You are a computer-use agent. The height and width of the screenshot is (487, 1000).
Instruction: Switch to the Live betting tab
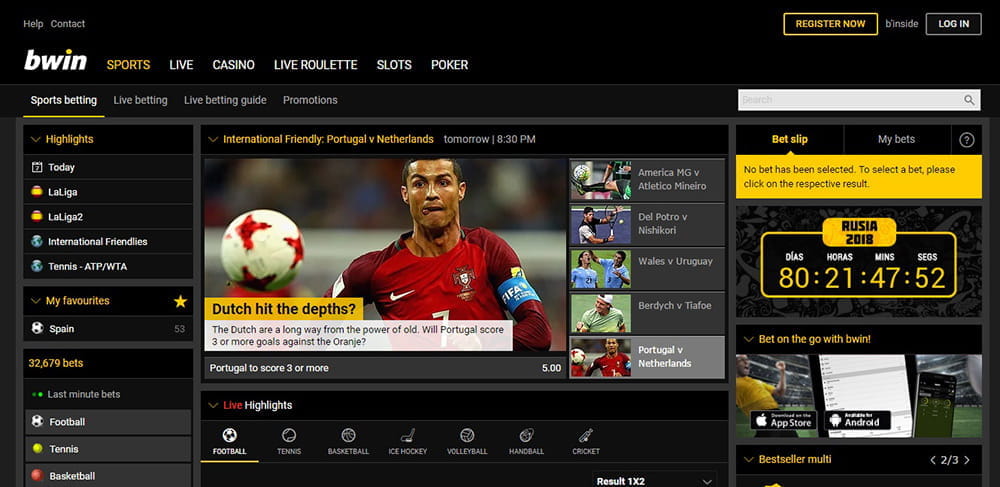pos(140,100)
